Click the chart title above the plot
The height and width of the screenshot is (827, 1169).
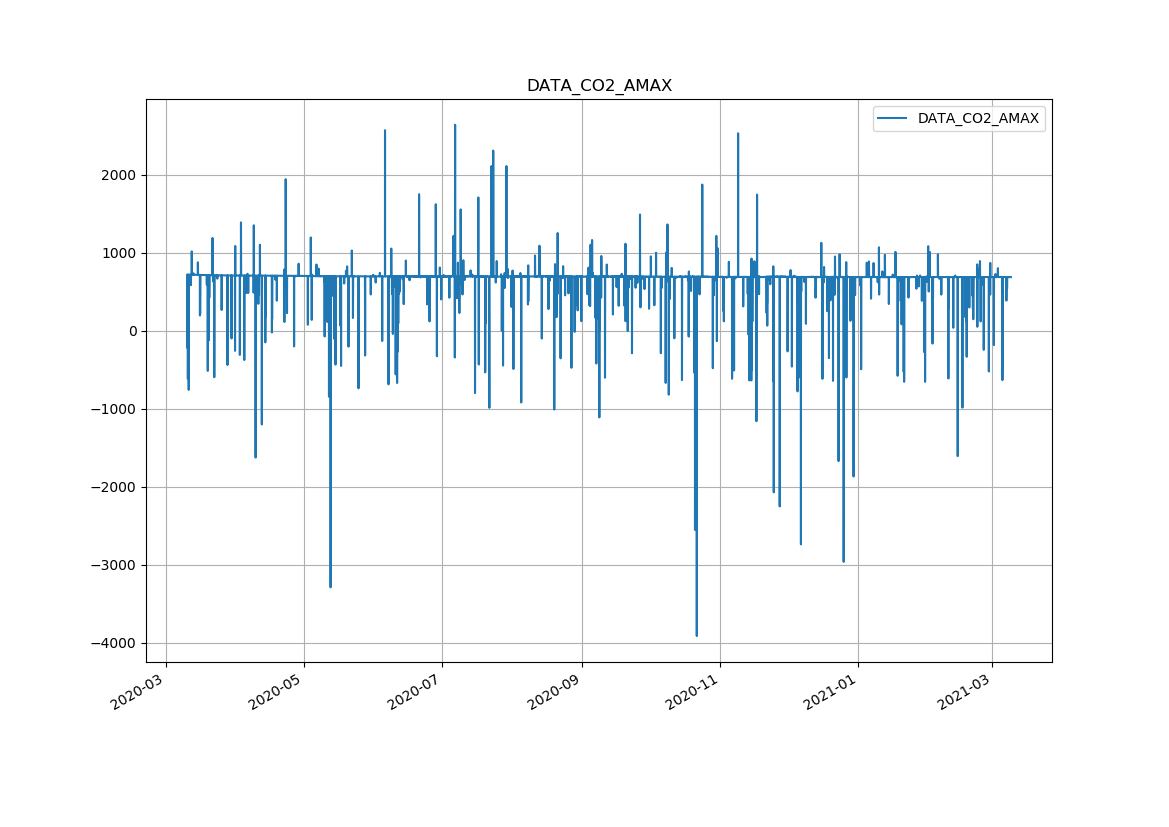pos(599,86)
